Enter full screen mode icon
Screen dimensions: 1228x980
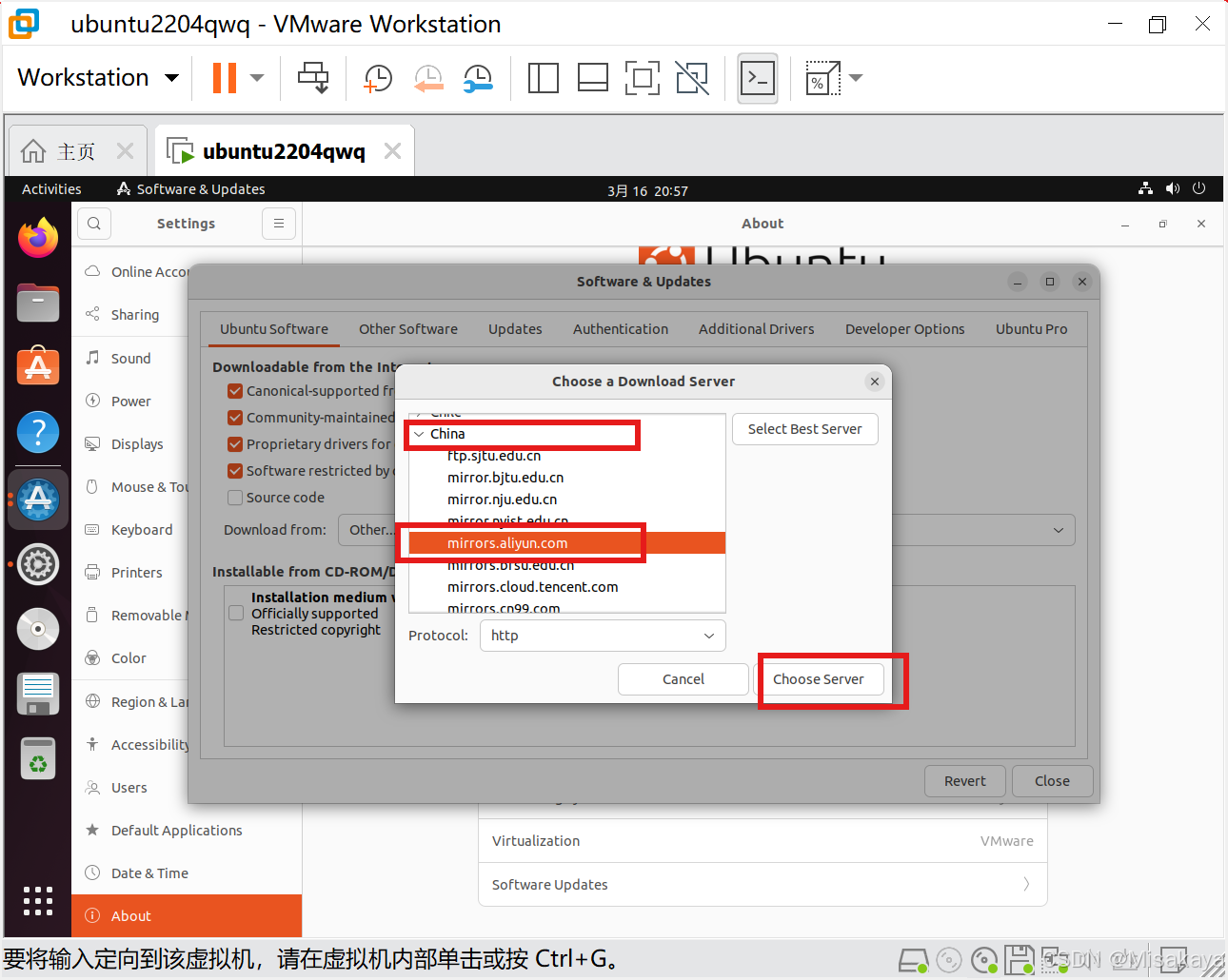(x=643, y=78)
